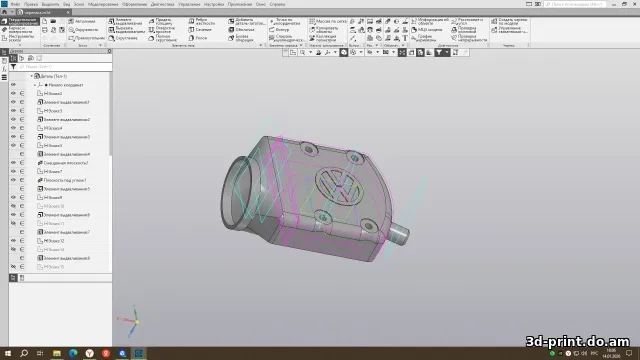Image resolution: width=640 pixels, height=360 pixels.
Task: Select the Autoline (Автолиния) sketch tool
Action: point(82,21)
